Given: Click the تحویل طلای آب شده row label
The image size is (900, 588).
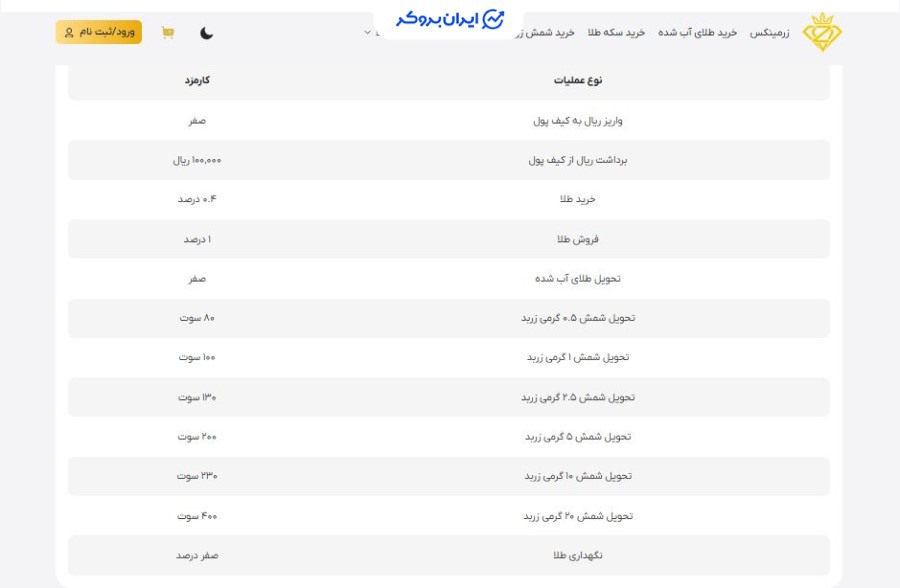Looking at the screenshot, I should (x=578, y=279).
